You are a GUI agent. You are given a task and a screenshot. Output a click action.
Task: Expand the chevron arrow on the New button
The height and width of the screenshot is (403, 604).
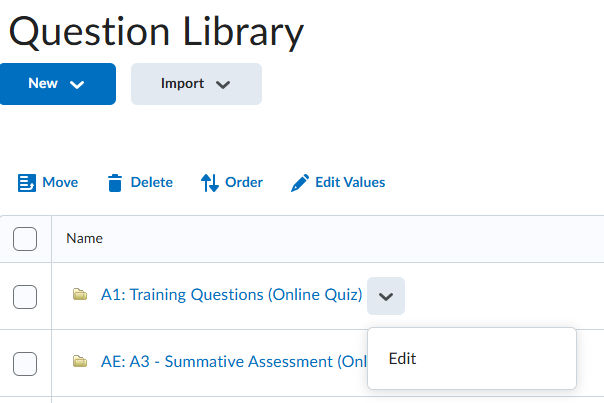78,85
